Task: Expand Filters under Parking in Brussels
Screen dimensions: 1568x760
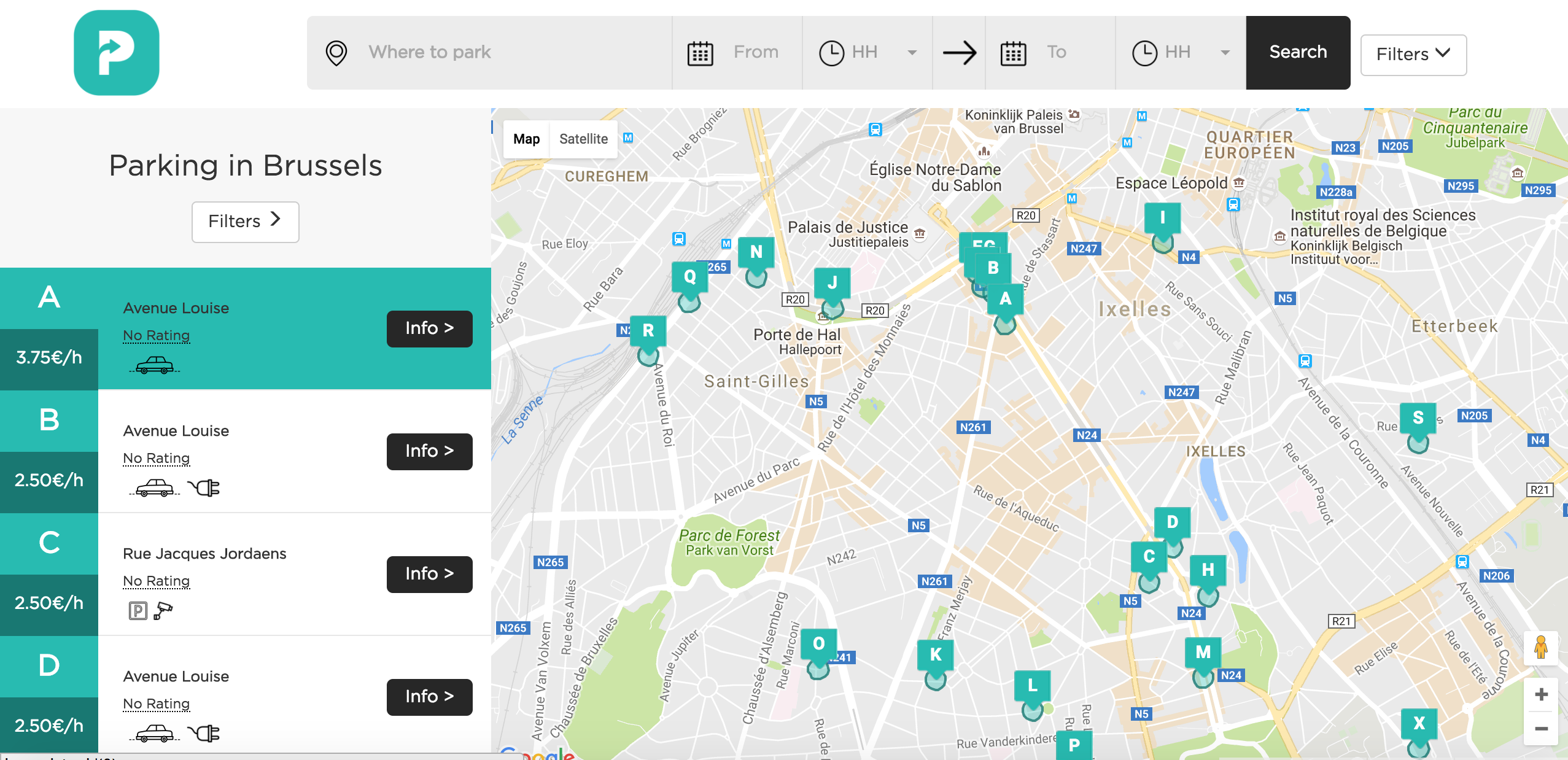Action: coord(245,222)
